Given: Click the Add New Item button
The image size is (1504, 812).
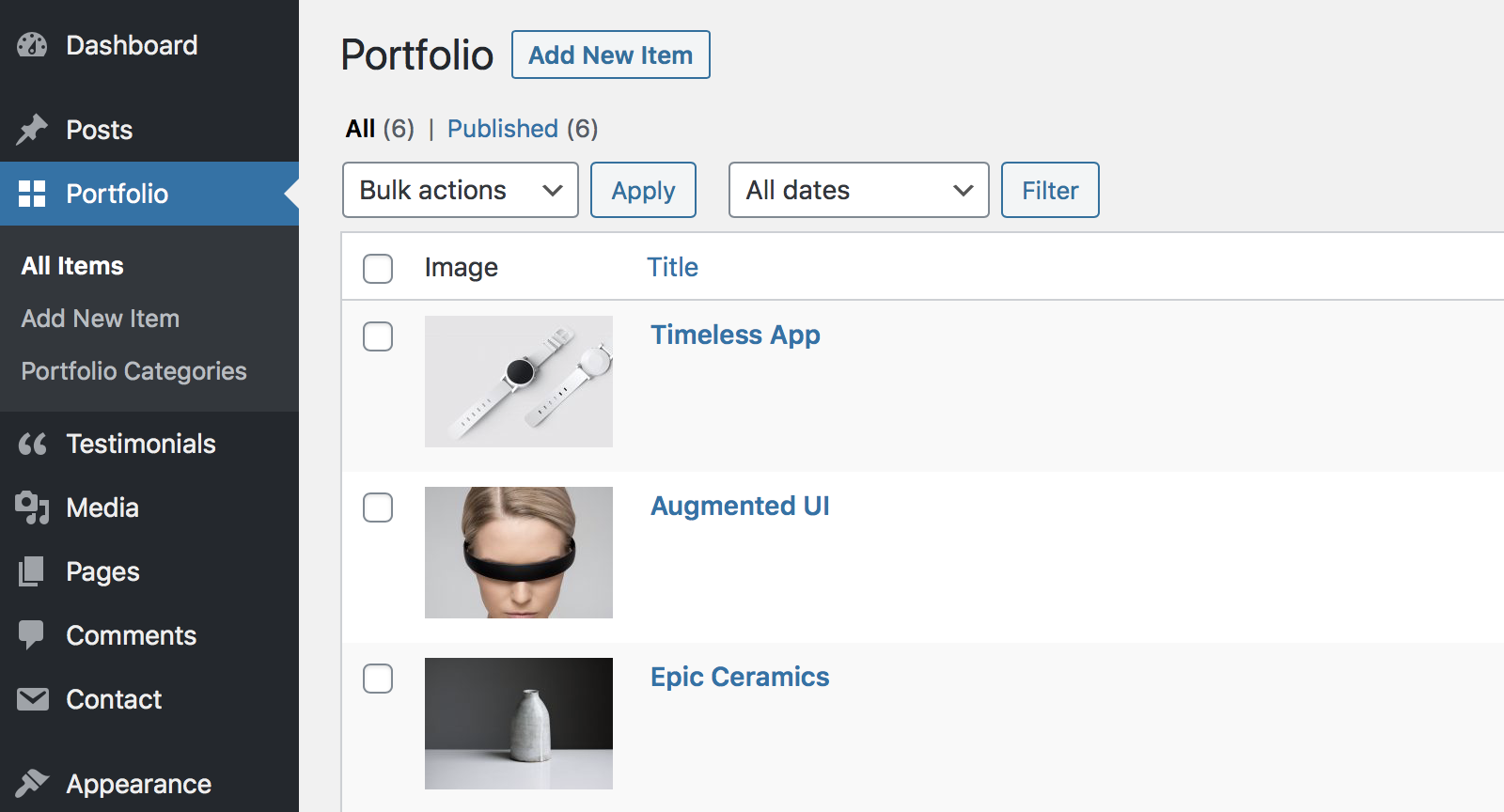Looking at the screenshot, I should (610, 55).
